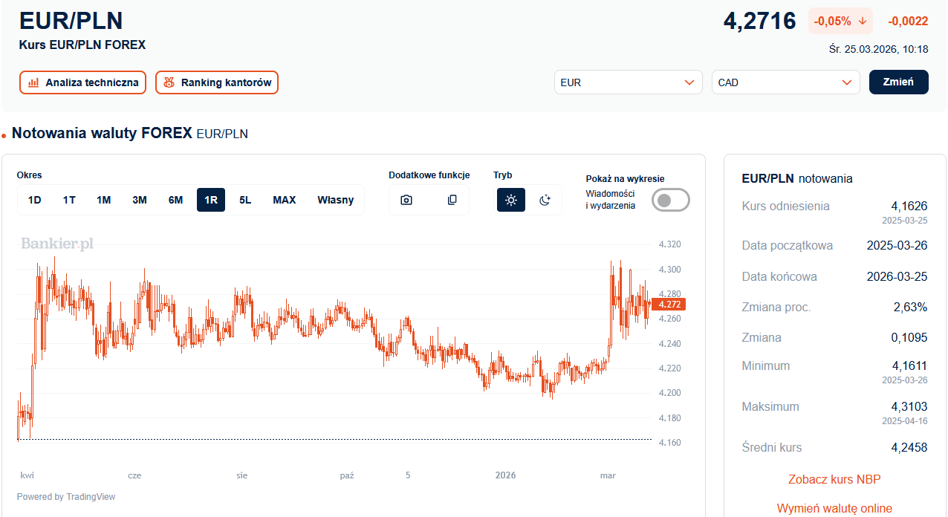Click the 4.160 price axis label
Image resolution: width=948 pixels, height=517 pixels.
[670, 443]
